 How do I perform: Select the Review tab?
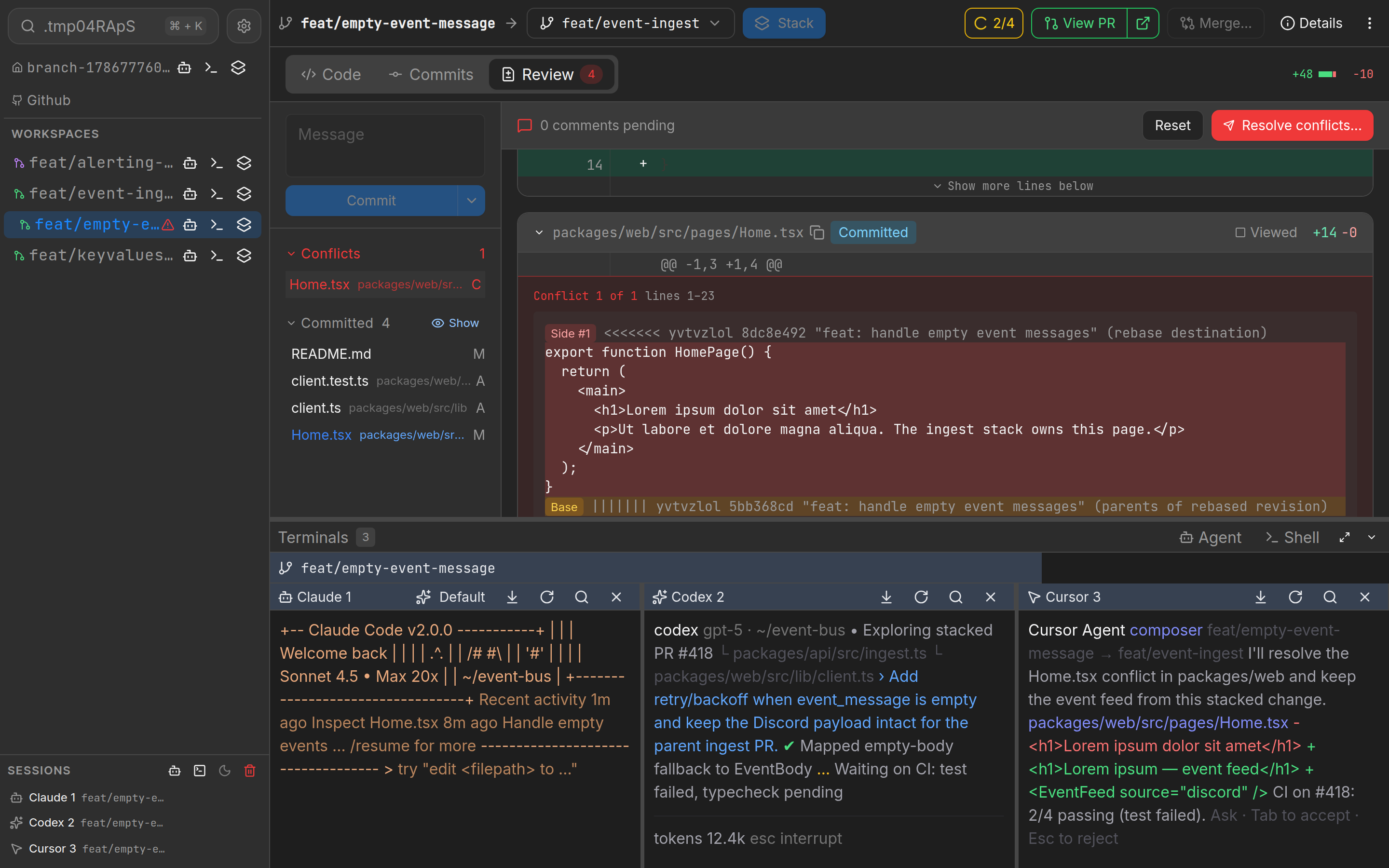point(551,74)
